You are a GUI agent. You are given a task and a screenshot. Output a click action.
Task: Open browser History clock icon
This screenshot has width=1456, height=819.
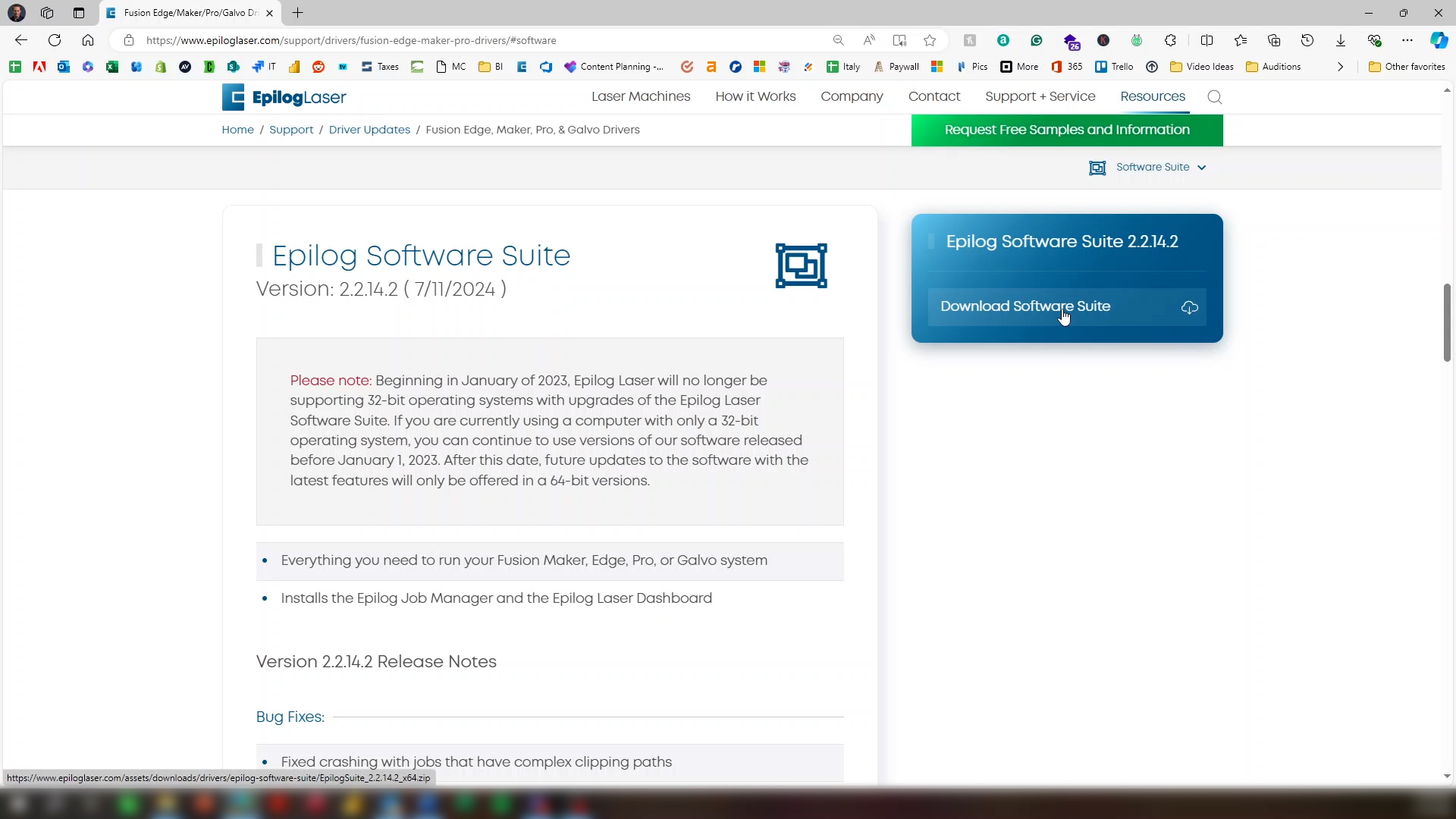(x=1307, y=40)
